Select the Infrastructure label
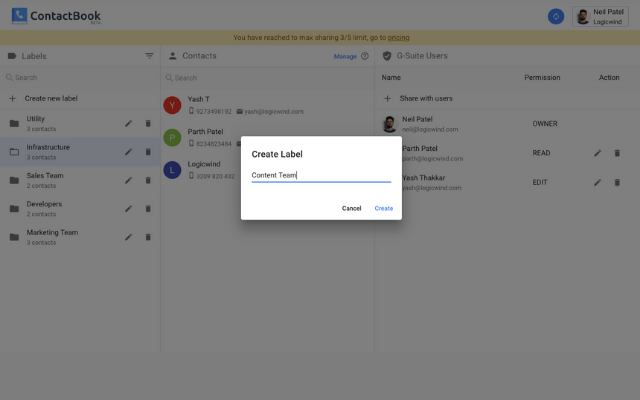Viewport: 640px width, 400px height. pyautogui.click(x=80, y=152)
